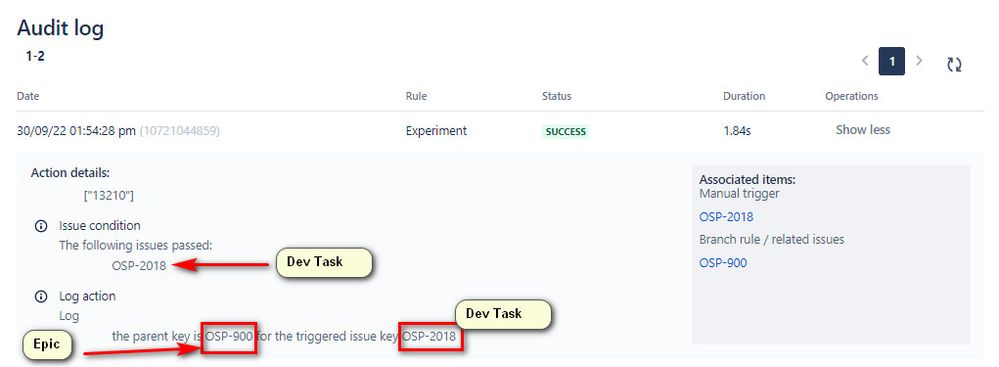Go to next page chevron
This screenshot has width=999, height=367.
click(x=919, y=61)
